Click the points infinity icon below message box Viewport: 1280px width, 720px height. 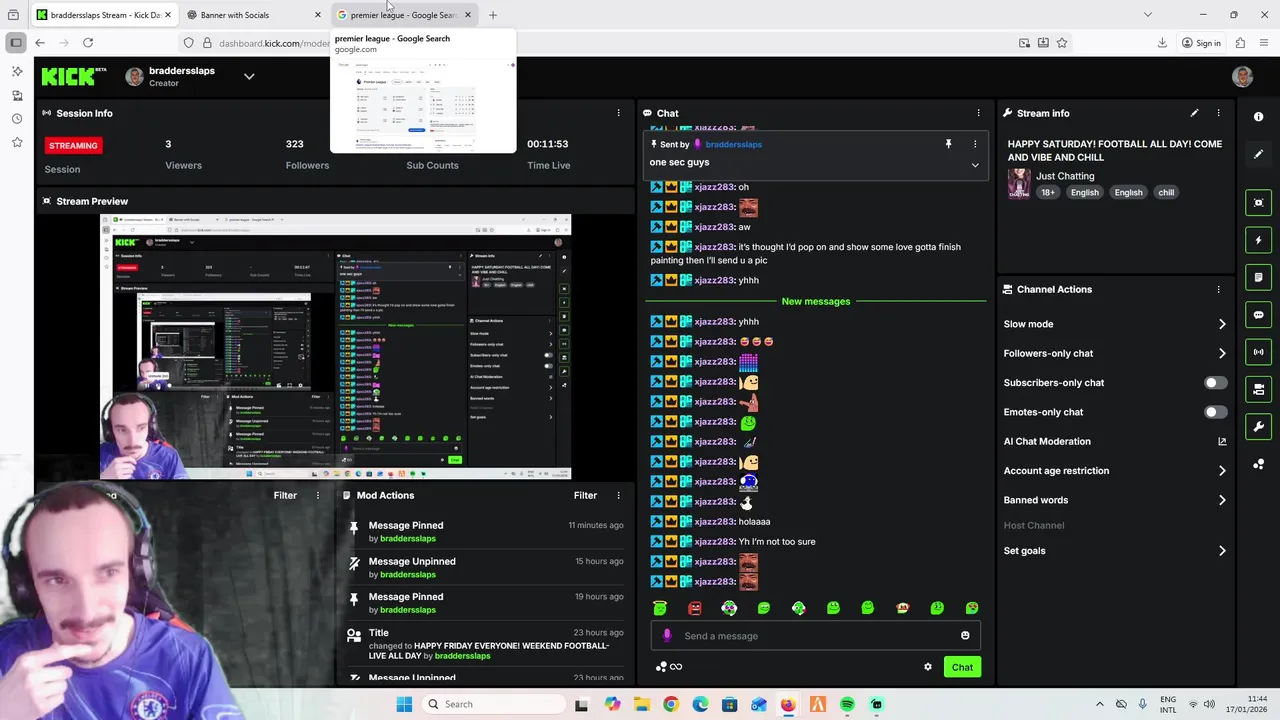[x=669, y=667]
